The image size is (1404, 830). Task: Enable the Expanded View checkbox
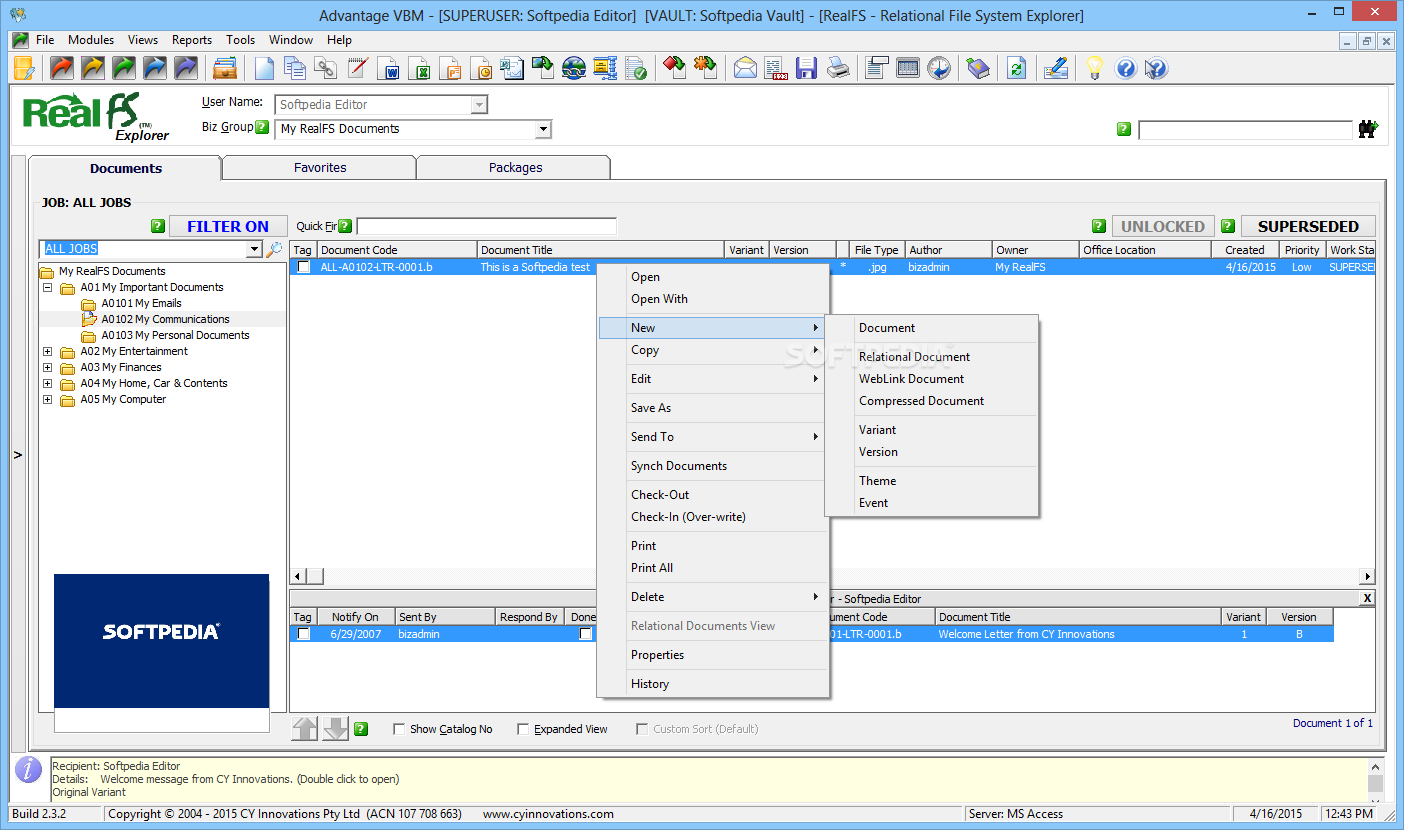(x=523, y=729)
